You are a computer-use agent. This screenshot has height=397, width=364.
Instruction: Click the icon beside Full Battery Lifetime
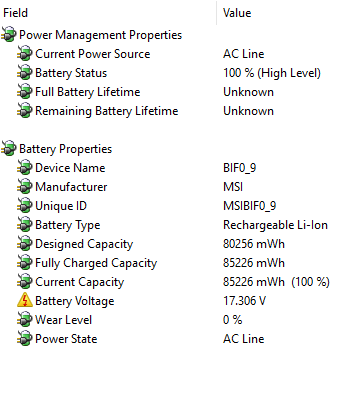[25, 92]
